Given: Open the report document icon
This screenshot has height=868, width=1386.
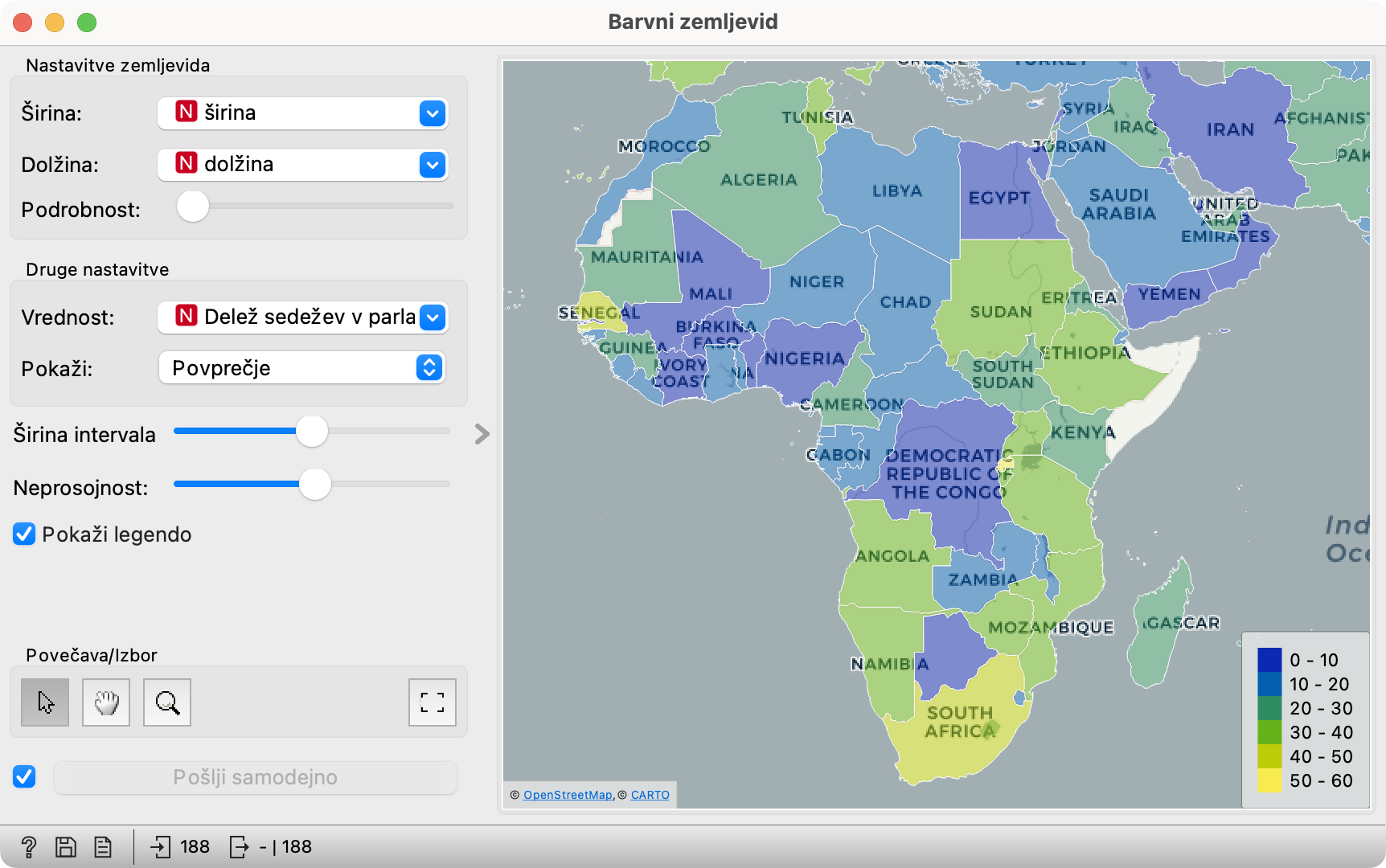Looking at the screenshot, I should [x=103, y=846].
